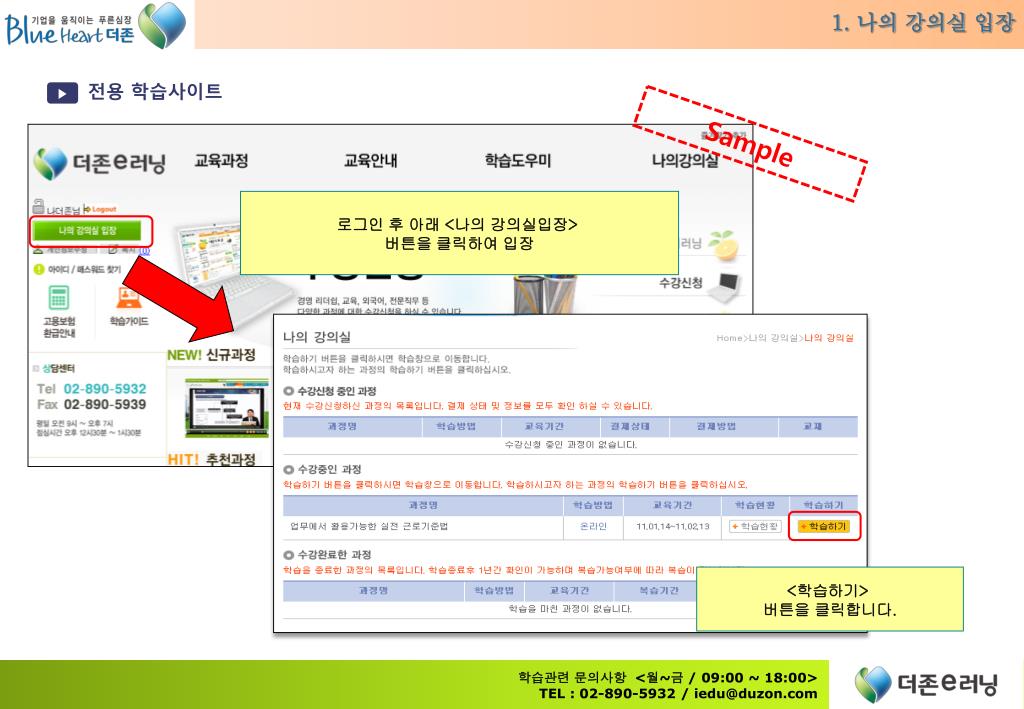The height and width of the screenshot is (709, 1024).
Task: Click the iedu@duzon.com email in the footer
Action: point(756,694)
